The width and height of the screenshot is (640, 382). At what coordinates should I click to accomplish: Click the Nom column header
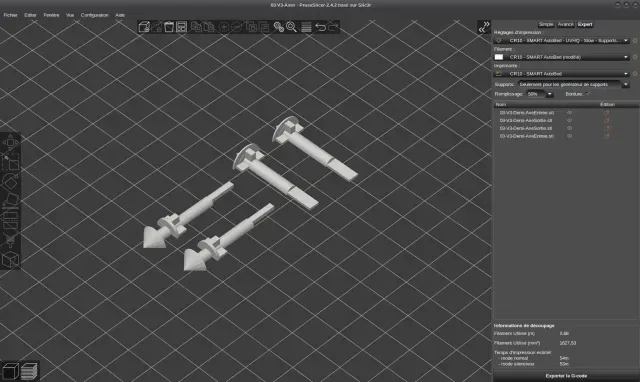click(x=500, y=104)
